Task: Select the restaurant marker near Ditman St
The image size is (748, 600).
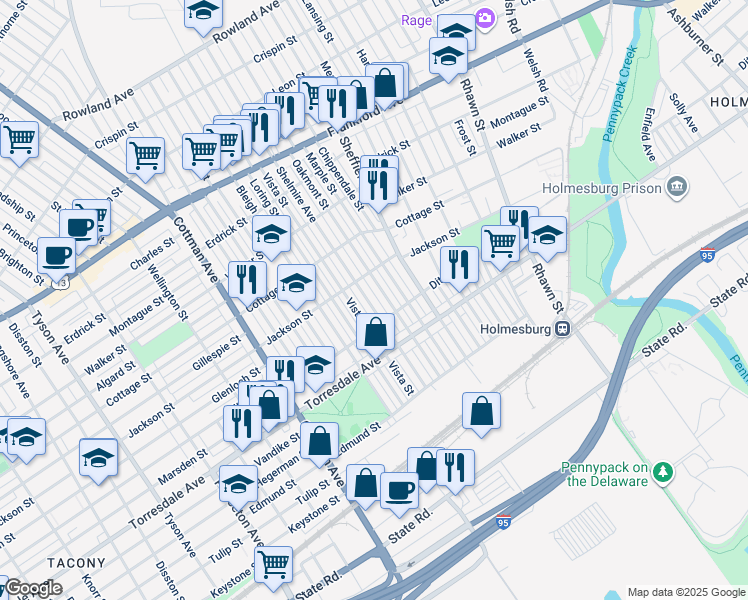Action: coord(460,265)
